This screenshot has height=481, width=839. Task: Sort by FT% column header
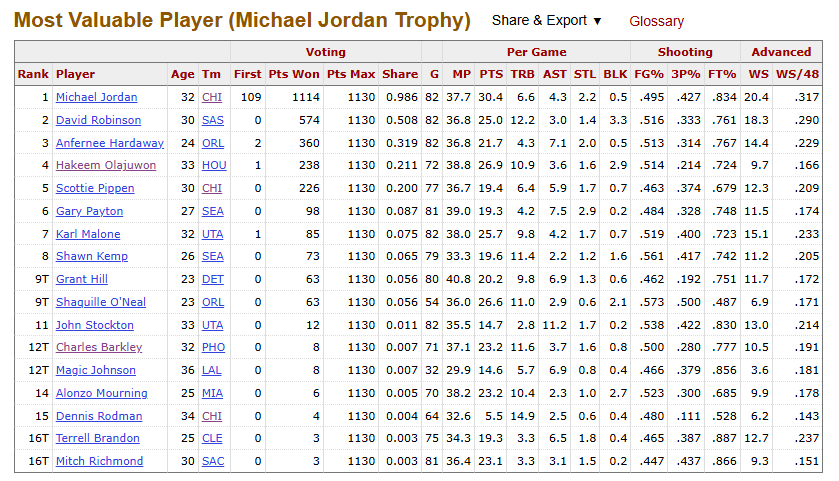click(722, 74)
